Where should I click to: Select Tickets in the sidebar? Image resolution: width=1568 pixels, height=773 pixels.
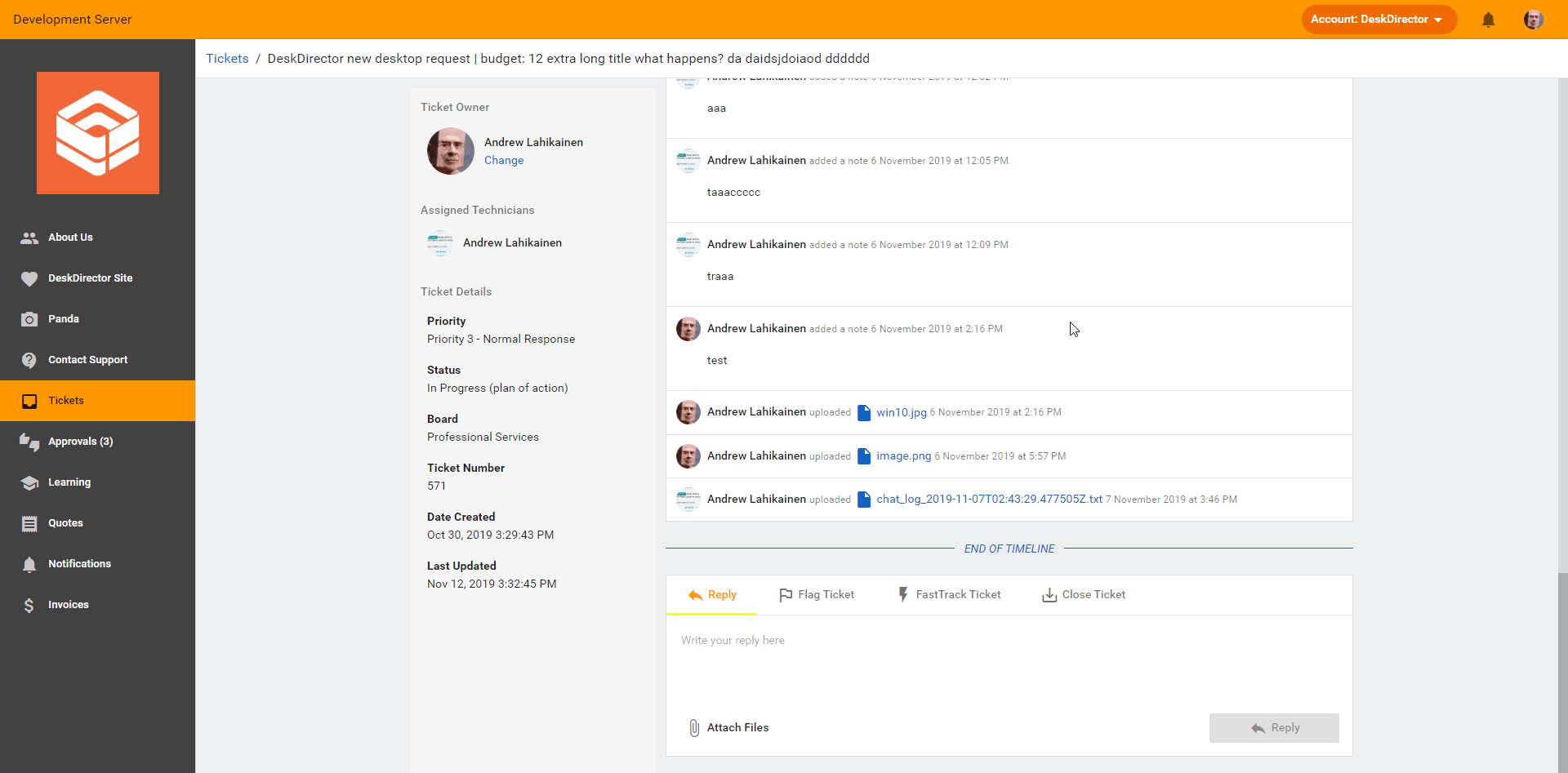[98, 401]
